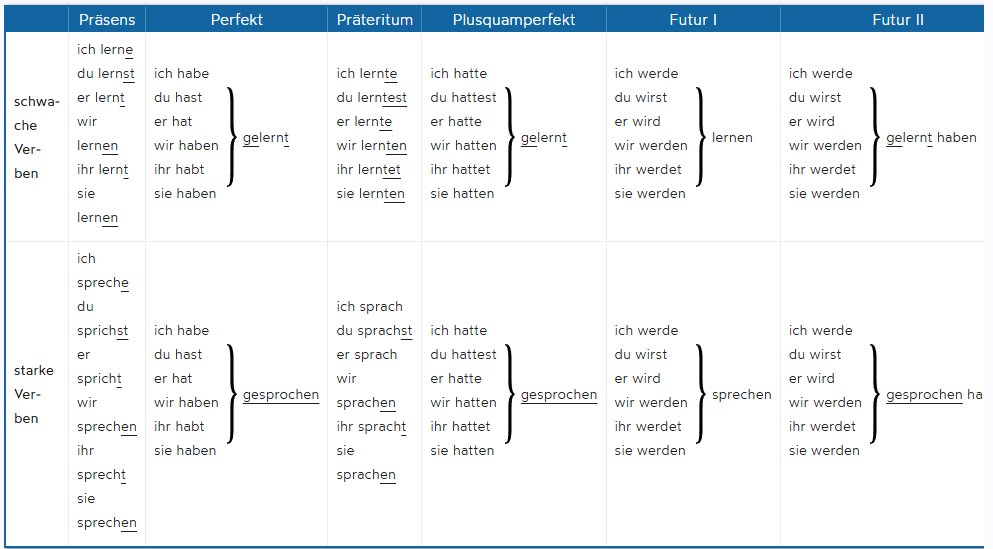Click the Präsens column header
Viewport: 993px width, 549px height.
(x=107, y=20)
